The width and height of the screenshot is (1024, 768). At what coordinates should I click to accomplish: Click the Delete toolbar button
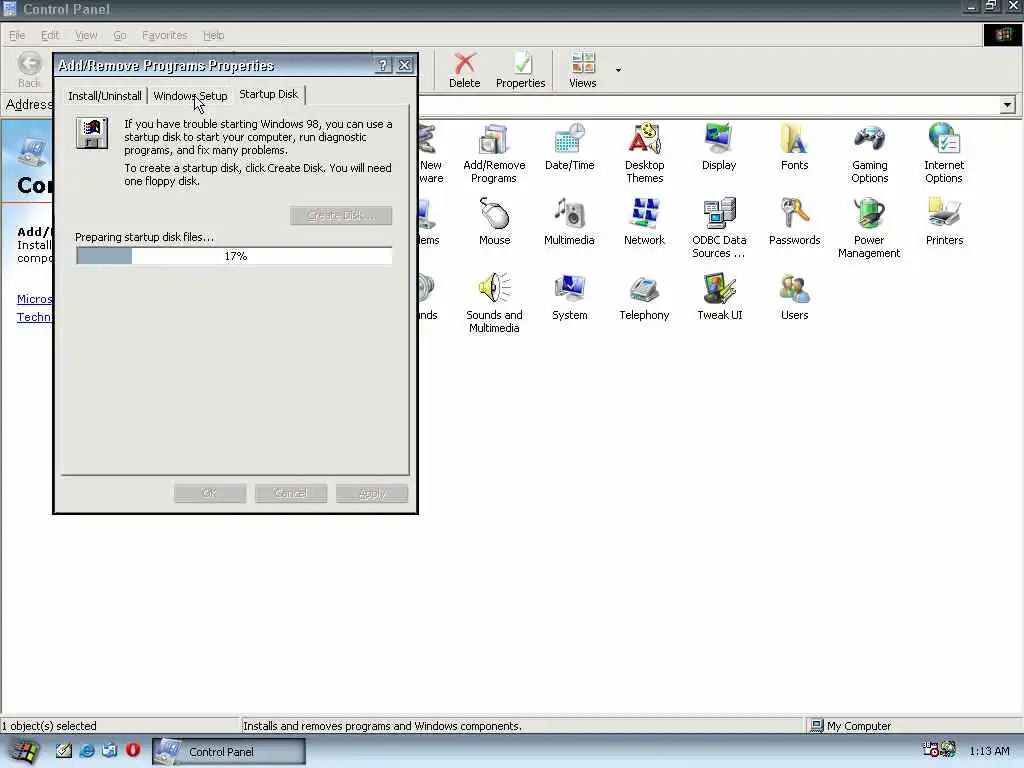point(464,70)
